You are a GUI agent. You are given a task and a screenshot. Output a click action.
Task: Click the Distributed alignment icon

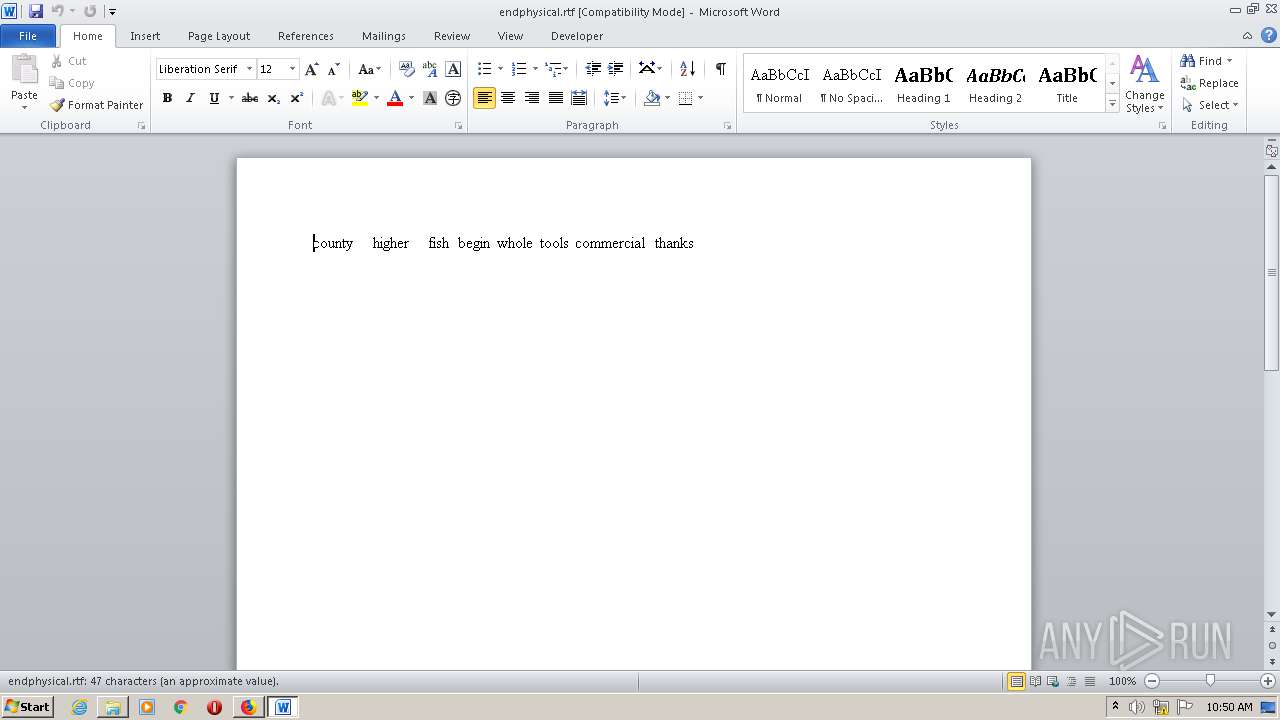(x=578, y=98)
